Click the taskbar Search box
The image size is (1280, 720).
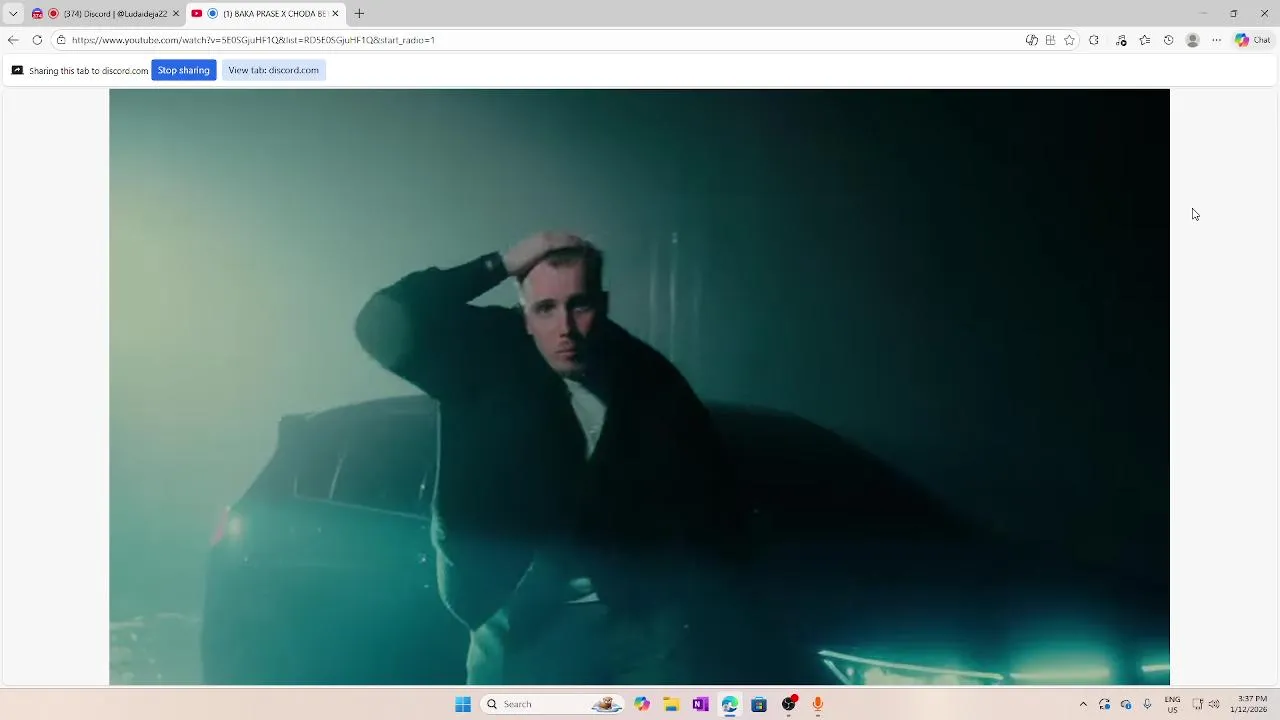(x=552, y=704)
